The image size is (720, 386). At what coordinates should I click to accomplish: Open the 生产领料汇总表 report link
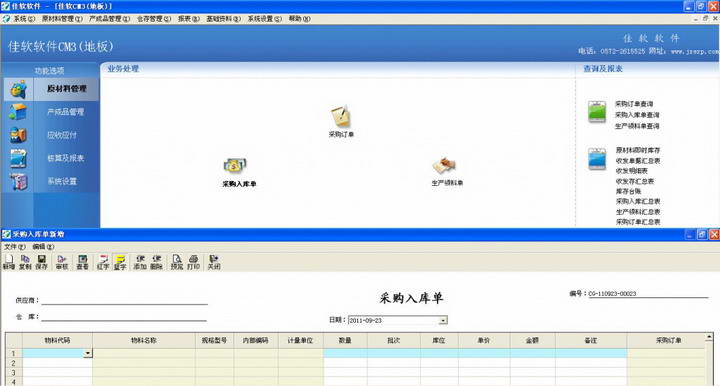(638, 212)
